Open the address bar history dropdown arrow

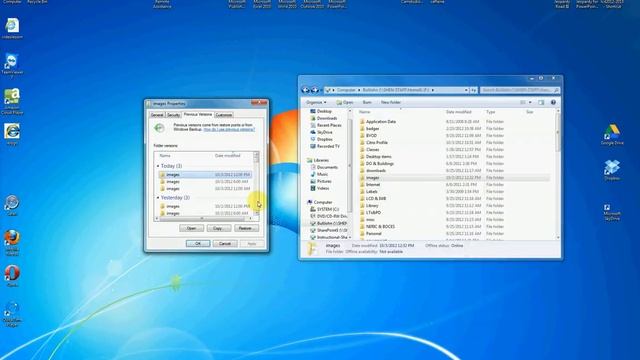point(466,90)
